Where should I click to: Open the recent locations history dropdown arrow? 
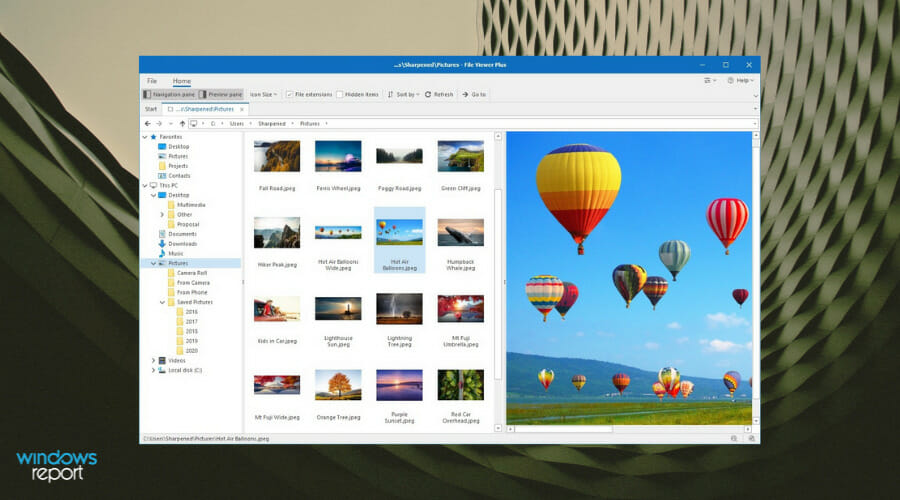(170, 123)
